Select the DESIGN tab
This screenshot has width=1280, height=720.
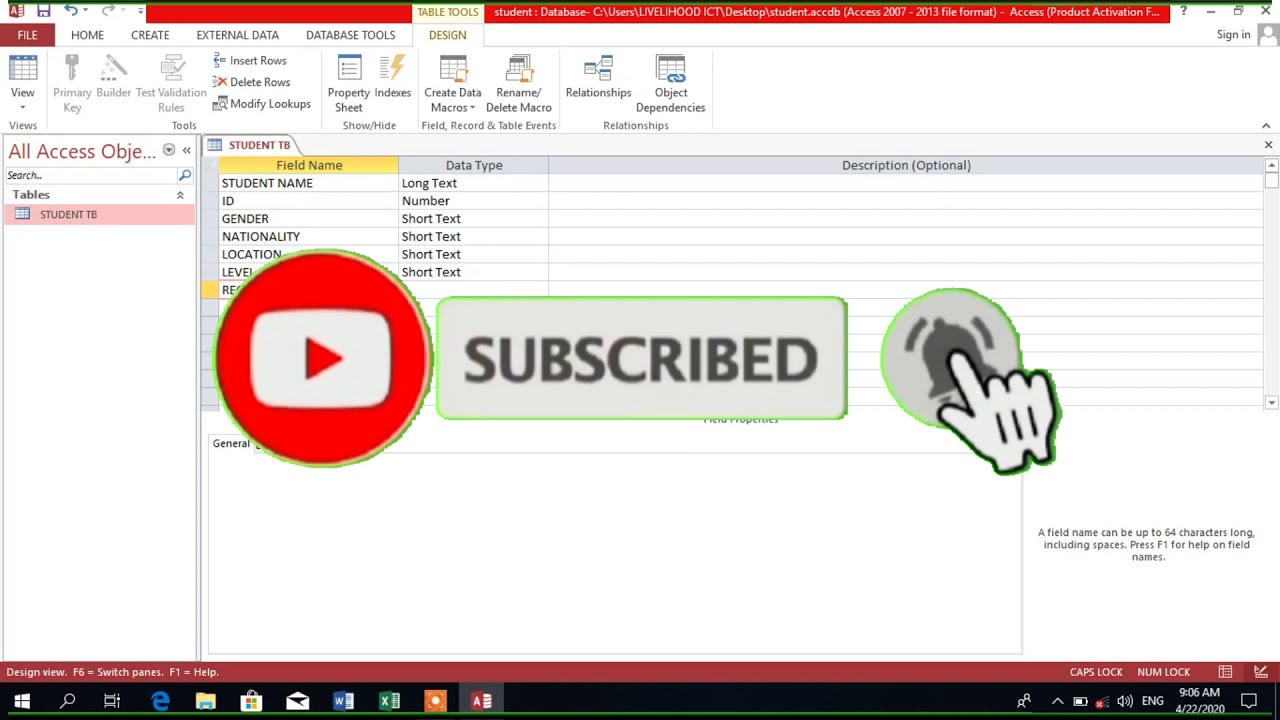[x=447, y=35]
